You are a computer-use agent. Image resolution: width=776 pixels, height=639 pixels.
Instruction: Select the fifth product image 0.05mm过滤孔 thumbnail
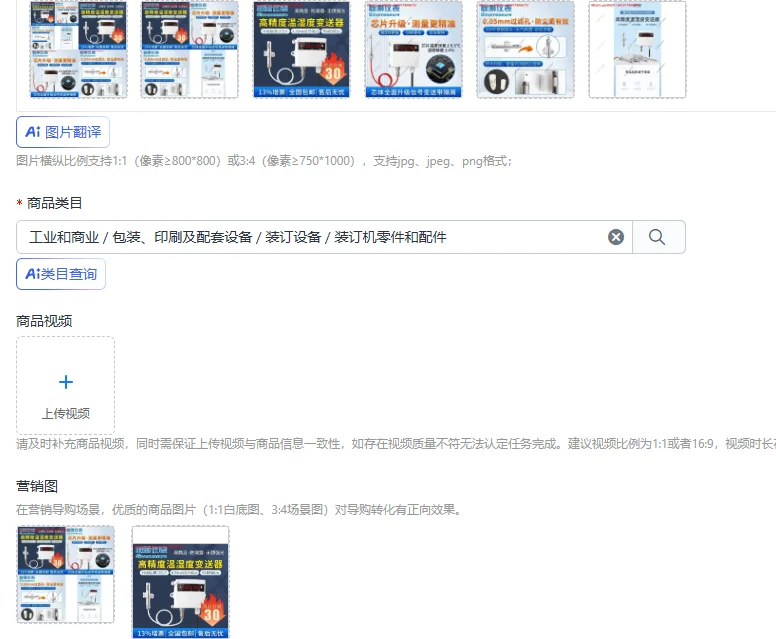[x=526, y=49]
